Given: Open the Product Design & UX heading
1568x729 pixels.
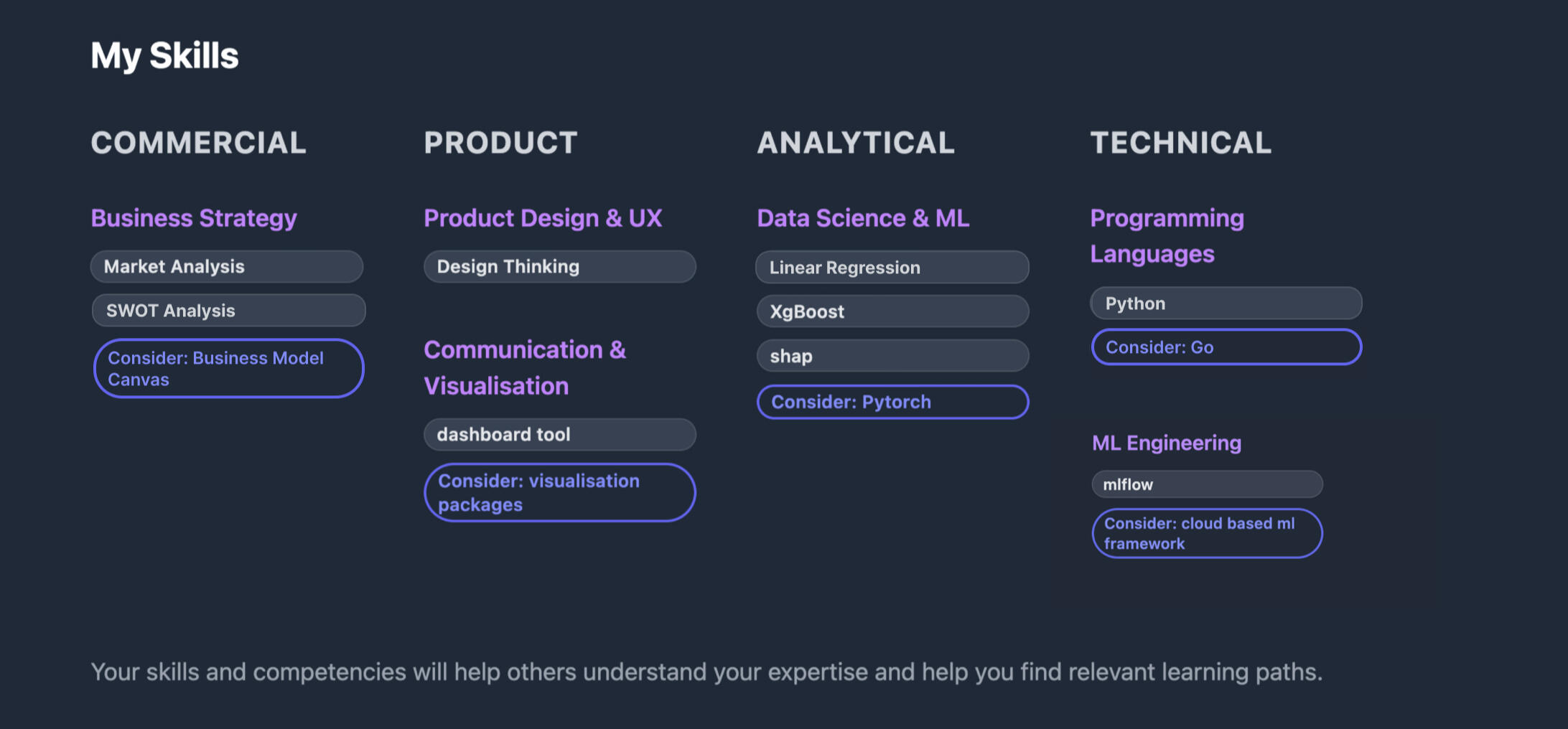Looking at the screenshot, I should point(543,218).
